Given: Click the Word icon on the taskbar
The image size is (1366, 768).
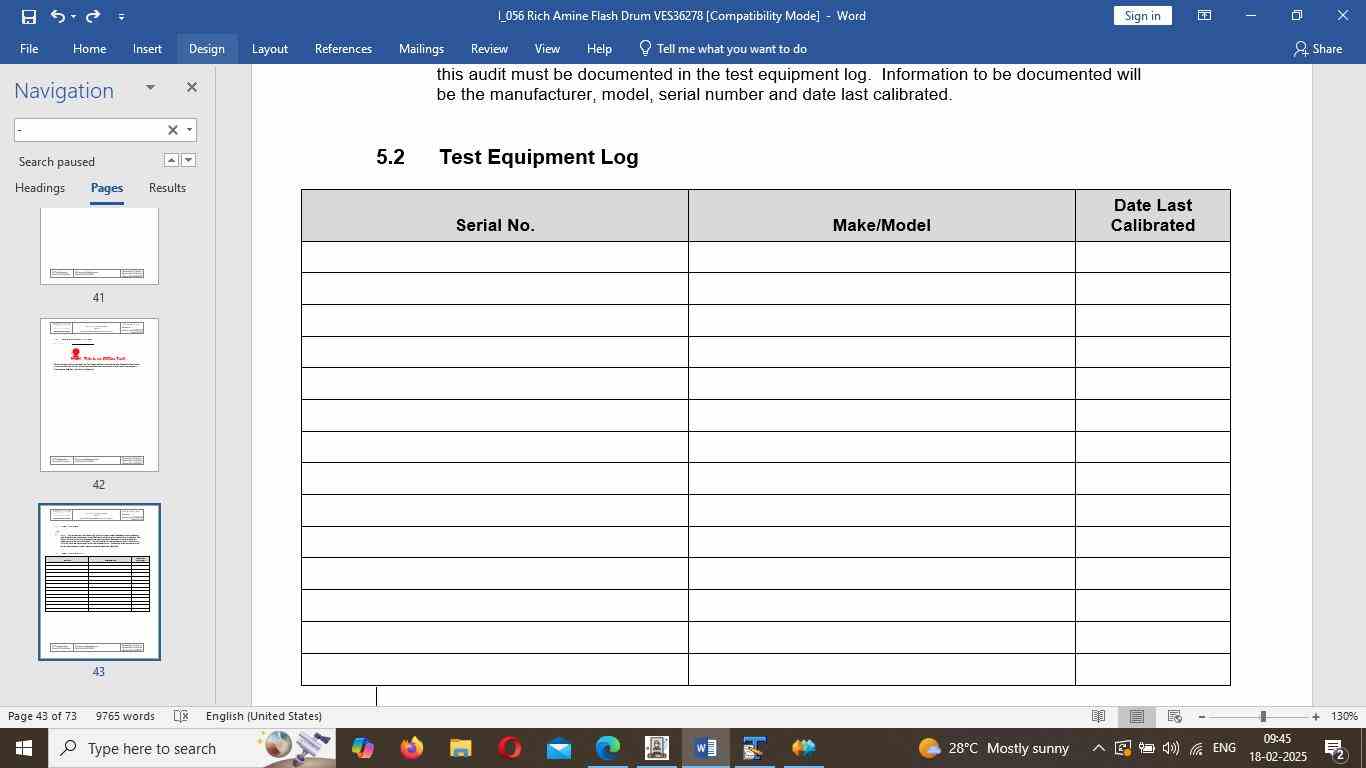Looking at the screenshot, I should click(705, 748).
